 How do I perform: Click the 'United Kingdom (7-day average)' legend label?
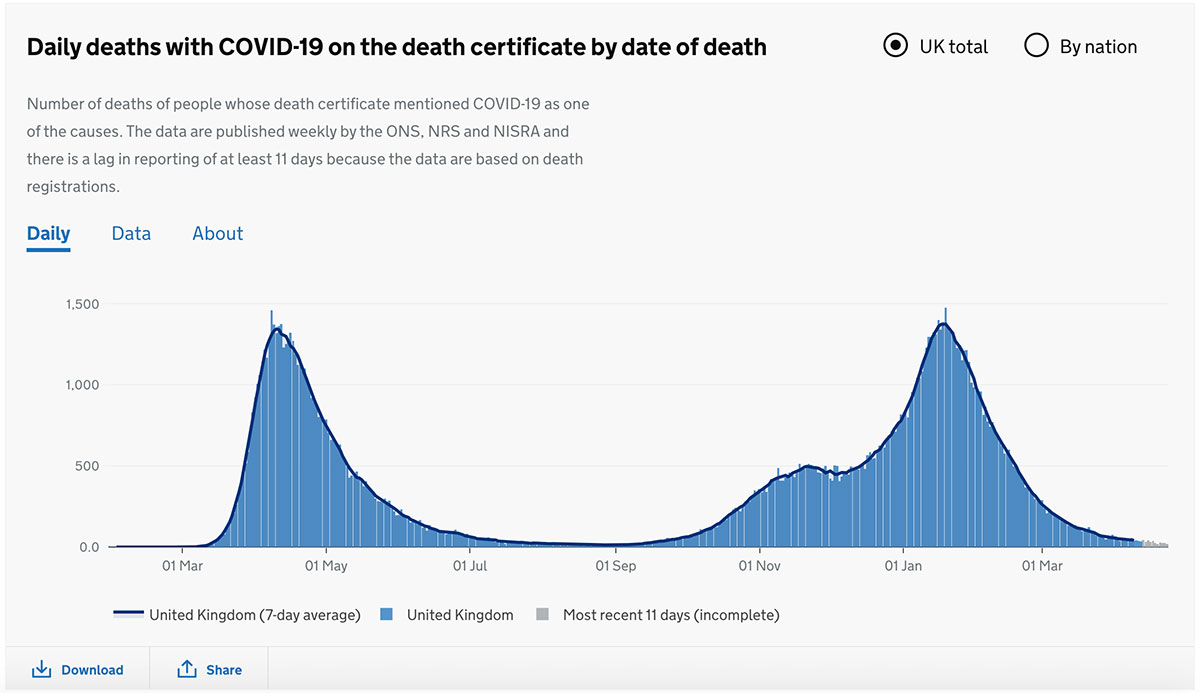(254, 615)
